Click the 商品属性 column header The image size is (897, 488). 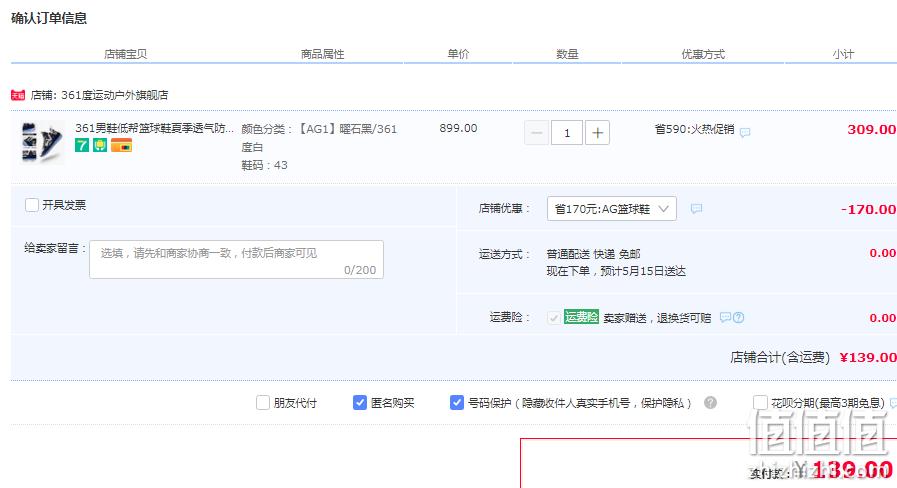323,54
